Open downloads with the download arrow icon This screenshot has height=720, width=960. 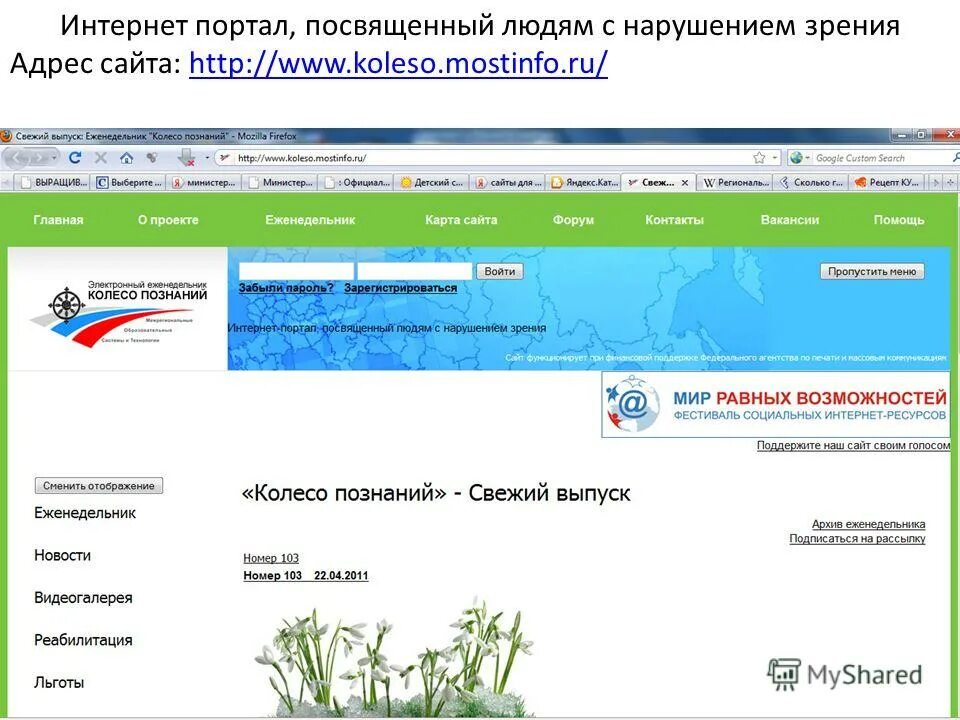[x=186, y=157]
